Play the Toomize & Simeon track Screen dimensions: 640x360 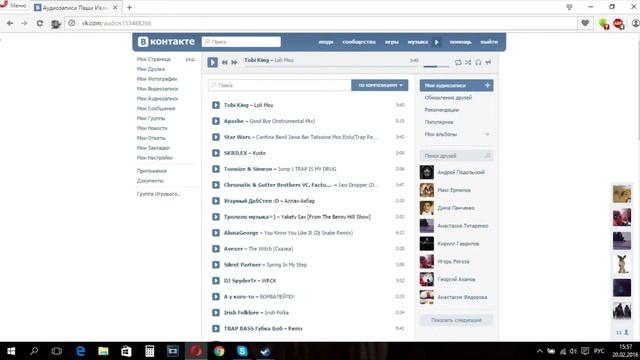tap(216, 169)
